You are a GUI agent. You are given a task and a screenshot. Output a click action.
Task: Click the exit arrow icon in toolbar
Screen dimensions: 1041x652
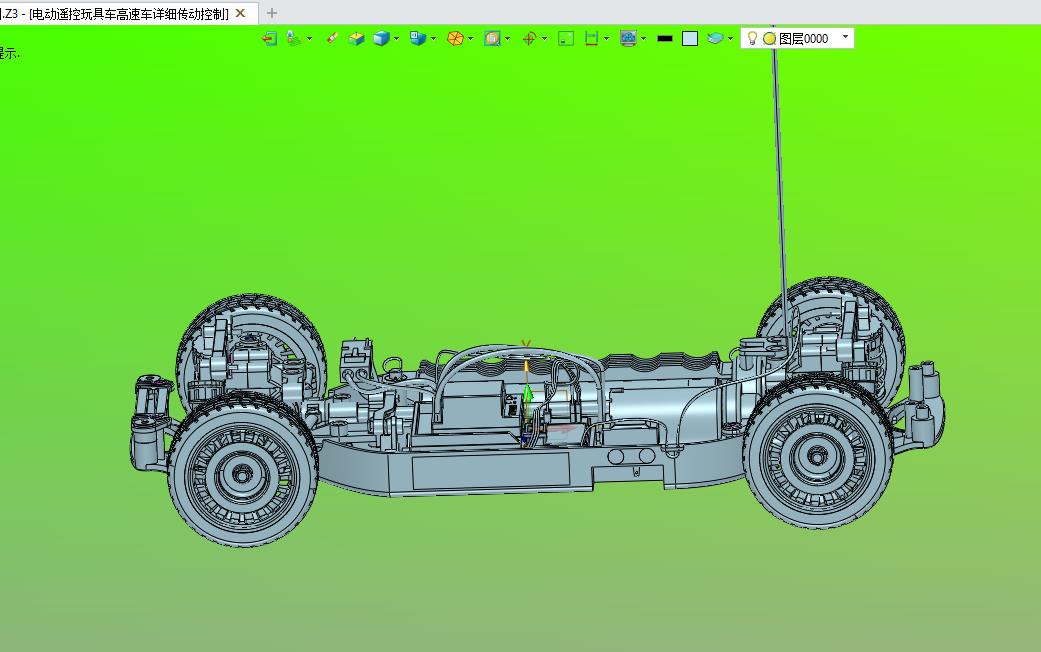coord(270,39)
